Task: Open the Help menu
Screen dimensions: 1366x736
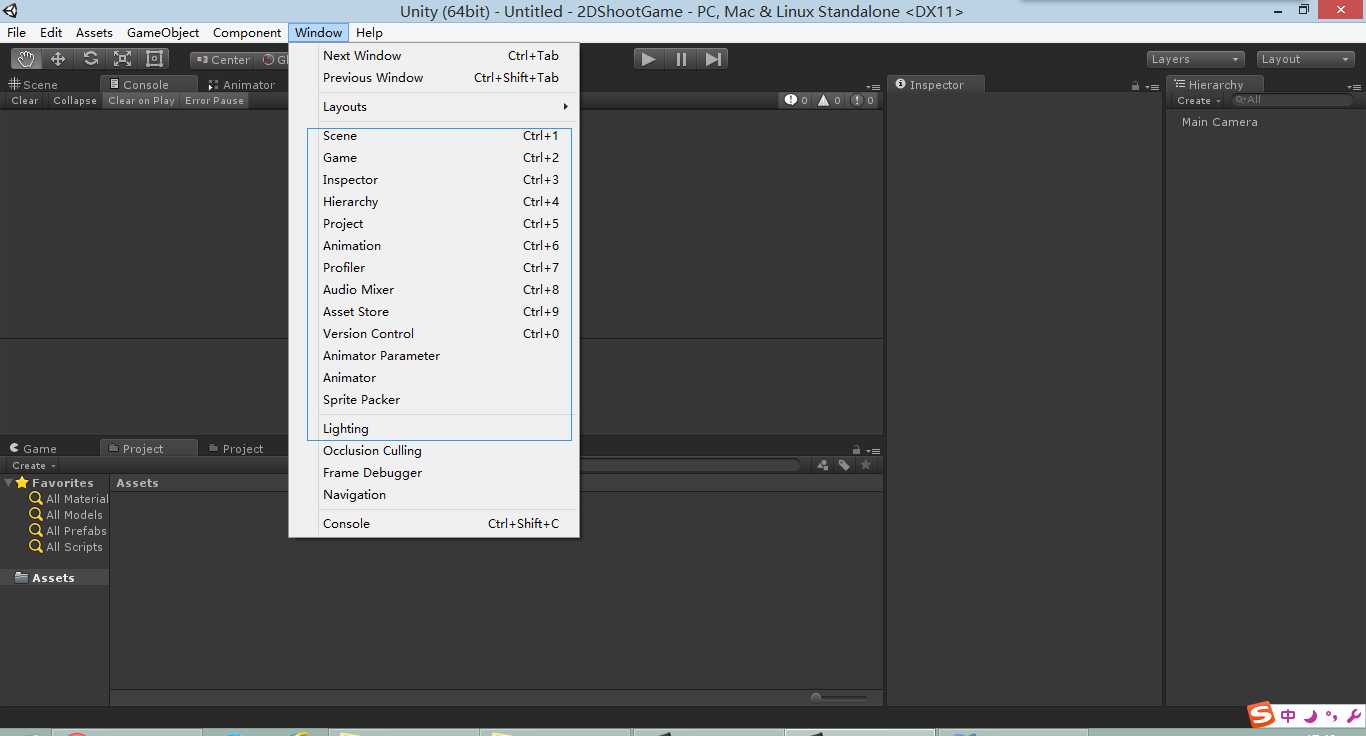Action: coord(369,32)
